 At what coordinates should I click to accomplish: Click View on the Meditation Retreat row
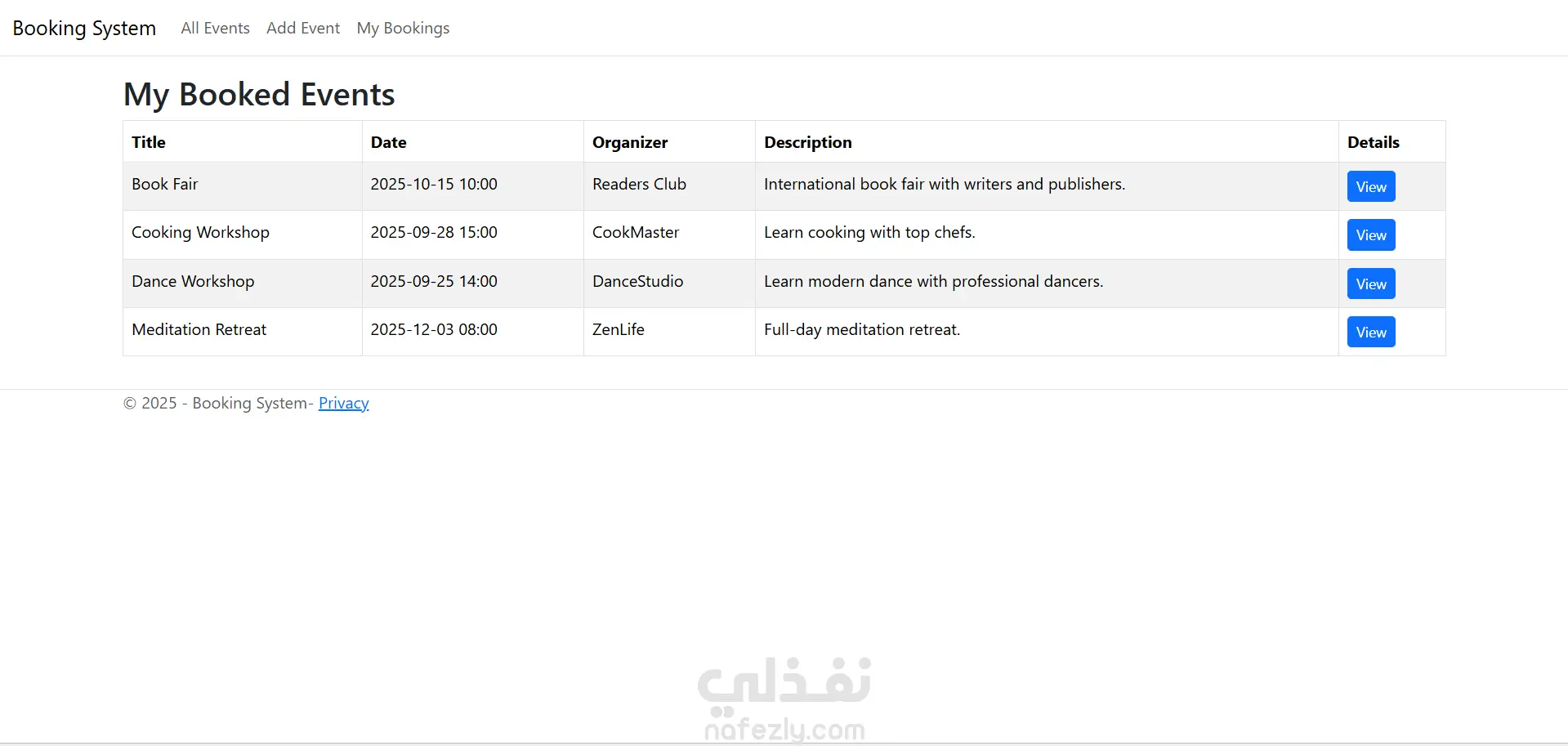click(1370, 332)
